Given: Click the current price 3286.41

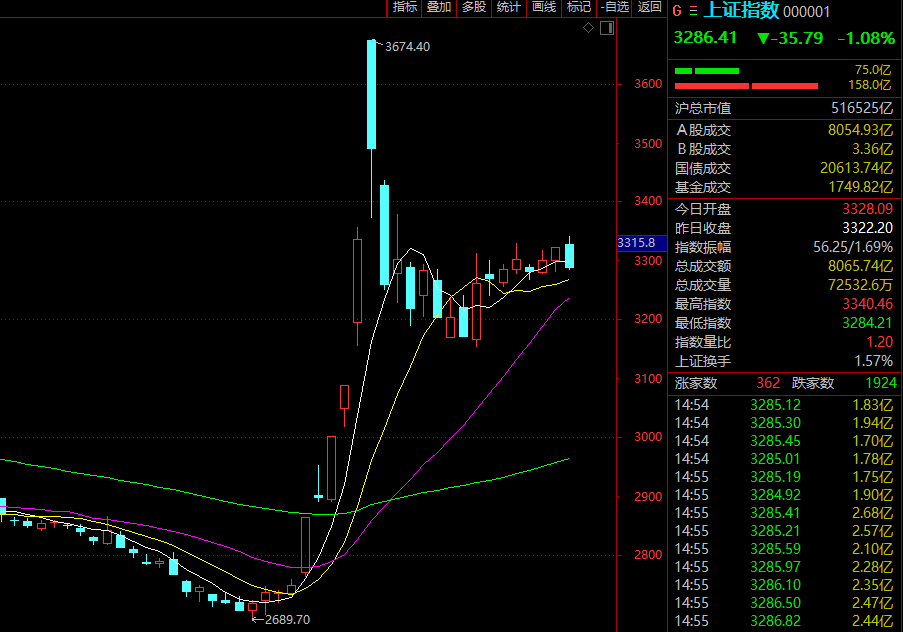Looking at the screenshot, I should pyautogui.click(x=705, y=38).
